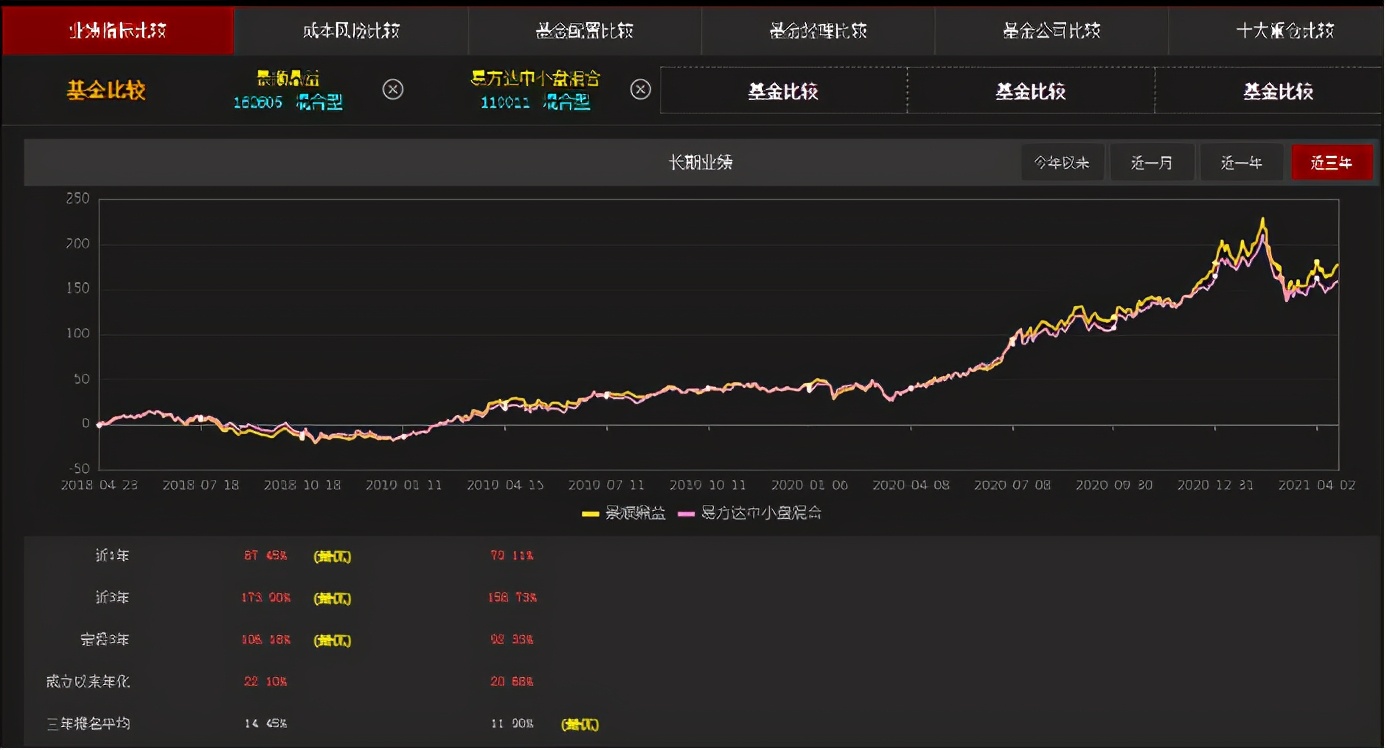1386x750 pixels.
Task: Switch the chart to 近一月 period
Action: [1152, 161]
